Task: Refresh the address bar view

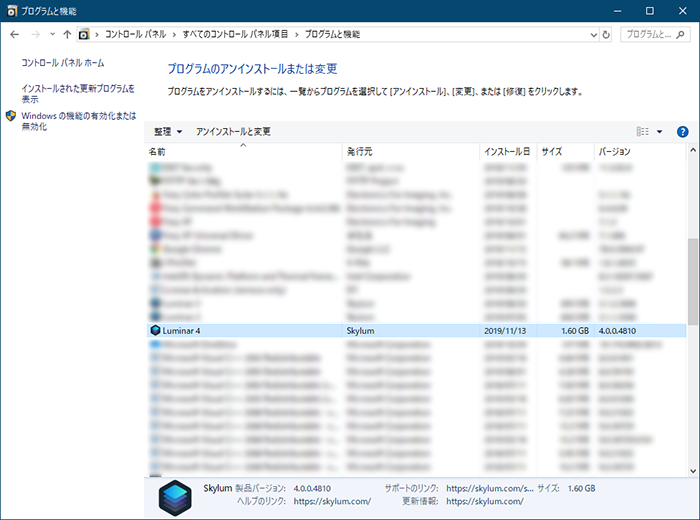Action: [606, 34]
